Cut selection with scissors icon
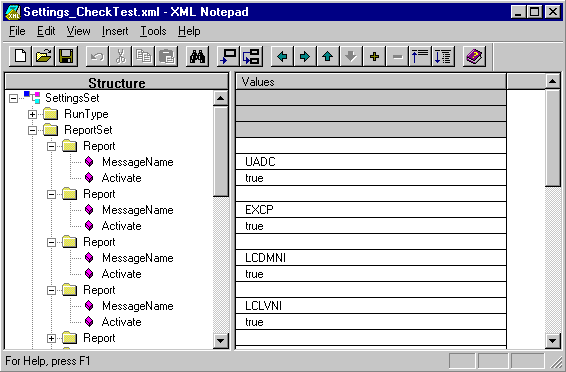Image resolution: width=566 pixels, height=372 pixels. (x=121, y=56)
